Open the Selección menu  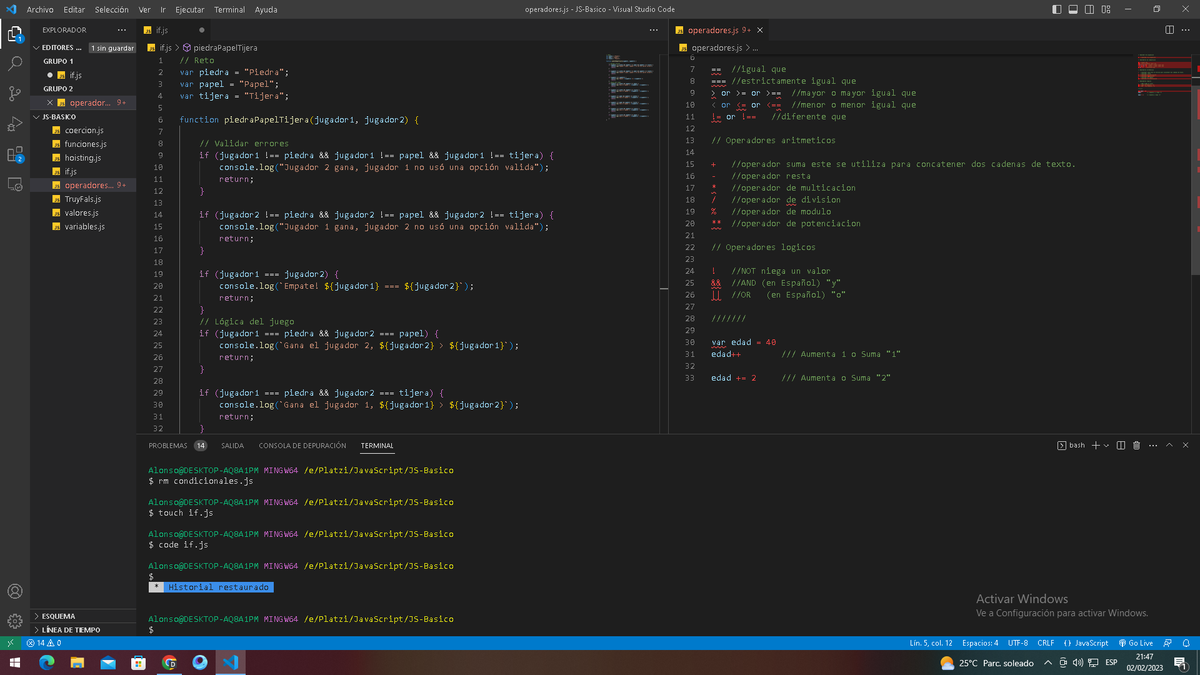[x=112, y=9]
